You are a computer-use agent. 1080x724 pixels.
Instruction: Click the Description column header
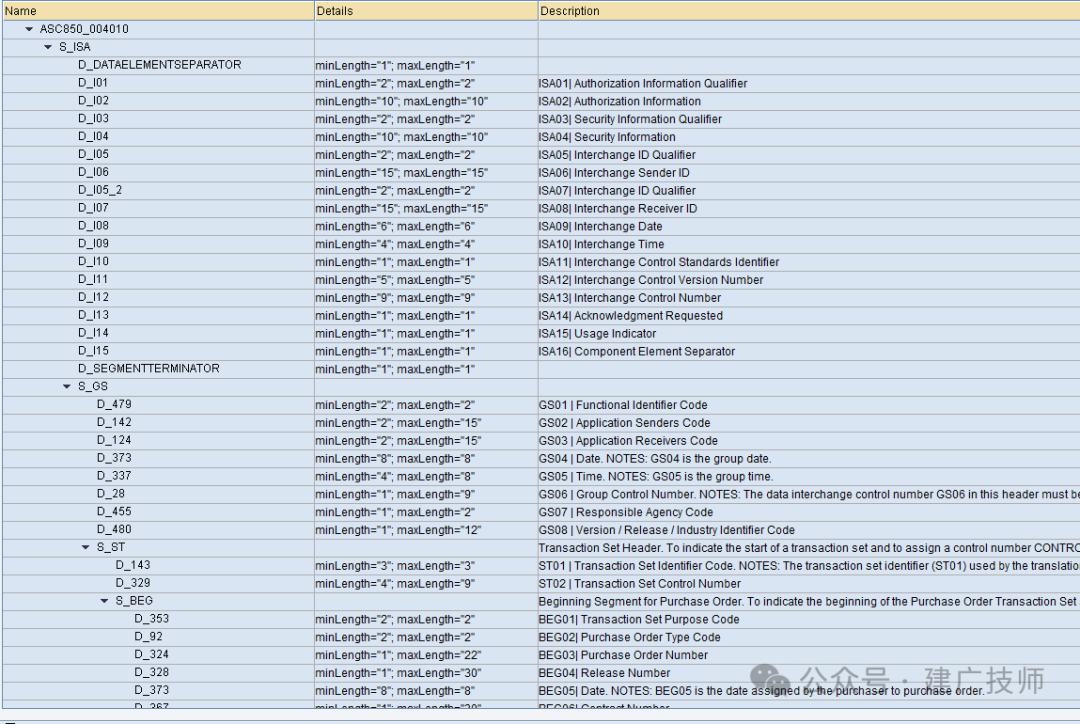[809, 11]
